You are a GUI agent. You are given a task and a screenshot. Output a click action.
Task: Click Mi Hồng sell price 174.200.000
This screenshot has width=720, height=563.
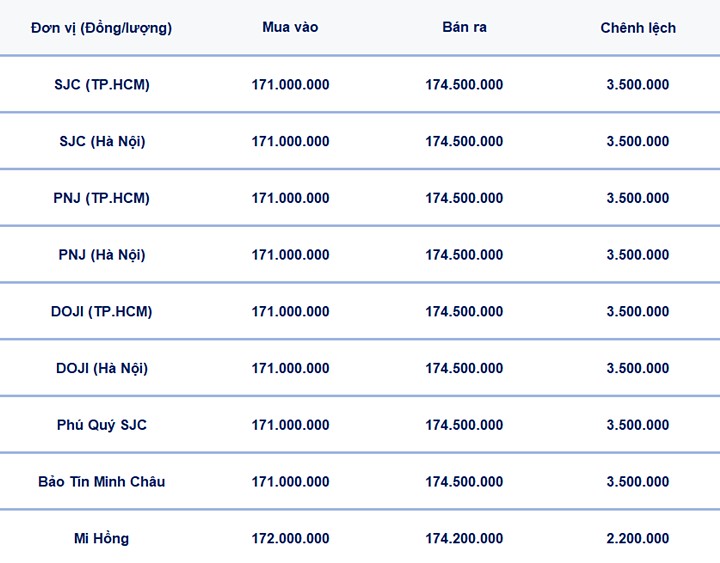coord(464,539)
